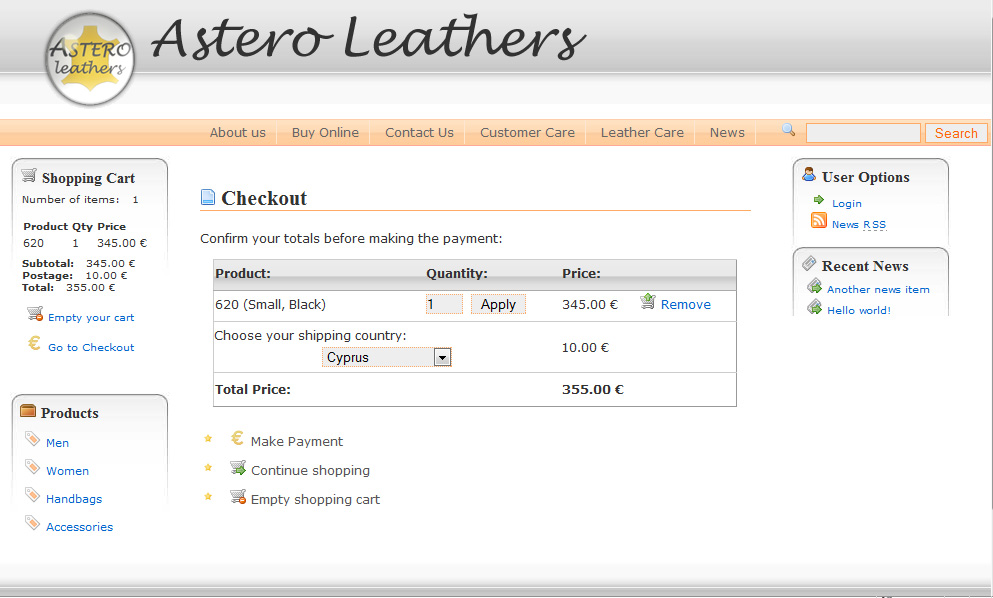Click the tag icon next to Handbags
The height and width of the screenshot is (598, 993).
32,496
